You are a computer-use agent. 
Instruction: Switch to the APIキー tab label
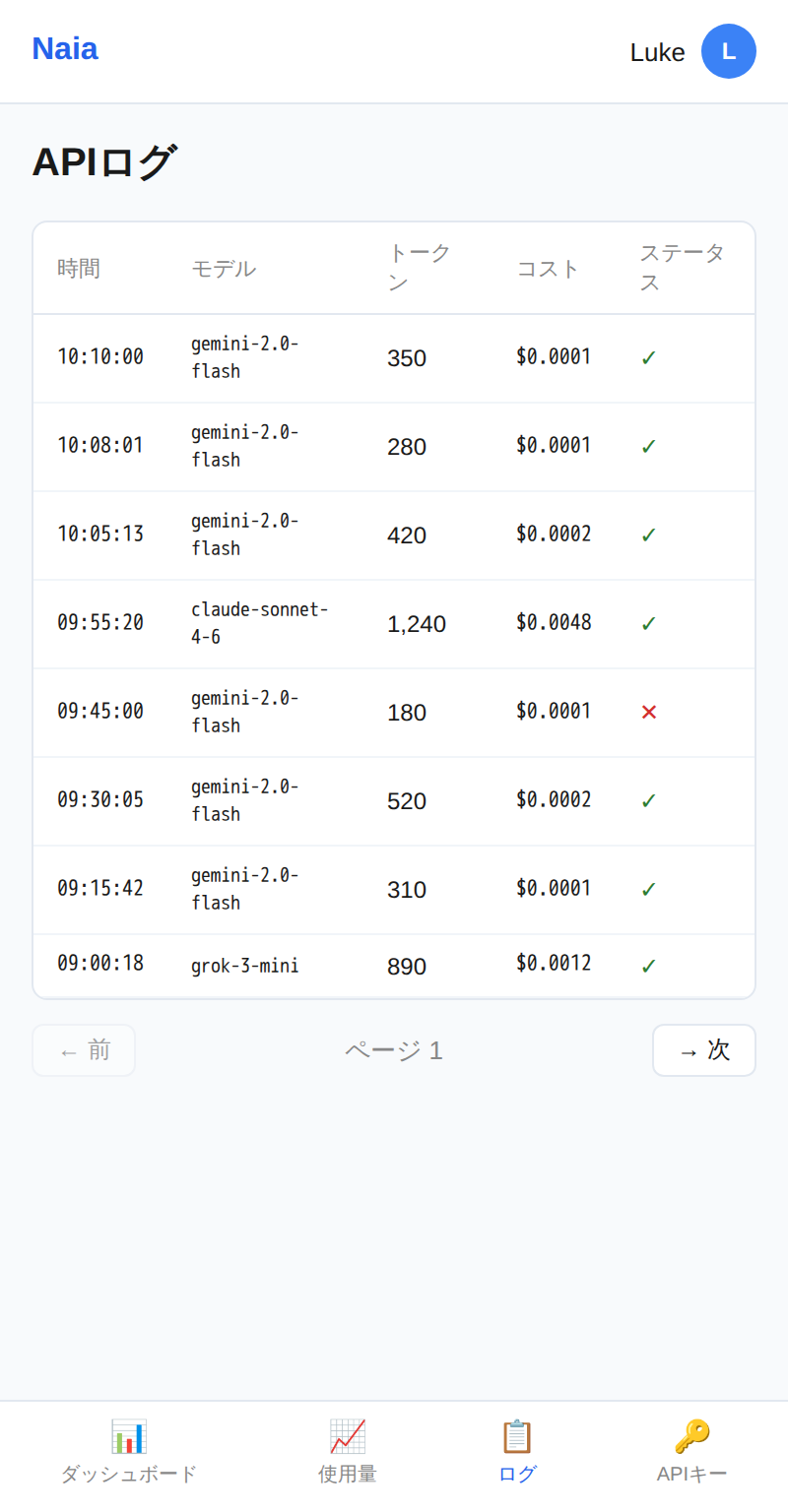pyautogui.click(x=691, y=1474)
